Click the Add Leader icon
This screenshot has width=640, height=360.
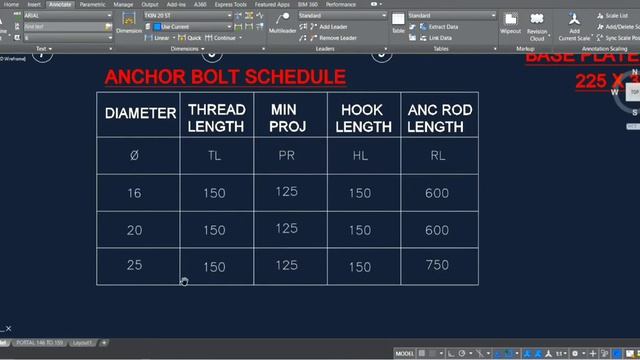313,27
